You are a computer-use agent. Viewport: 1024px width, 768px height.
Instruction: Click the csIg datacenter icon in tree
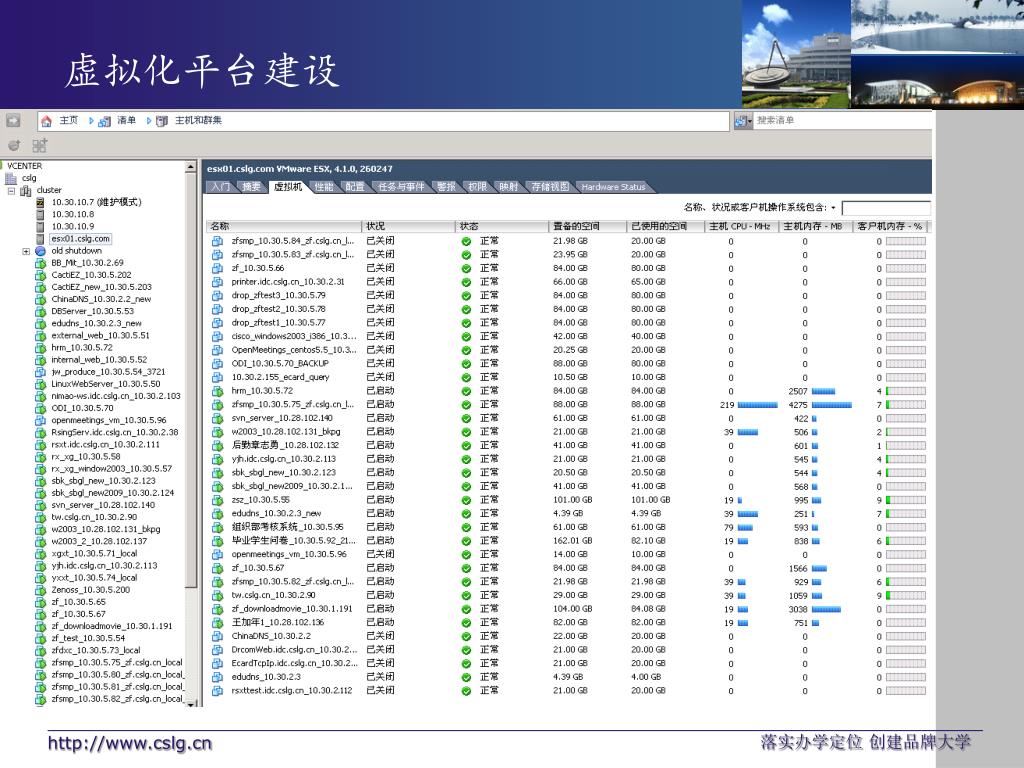point(11,178)
